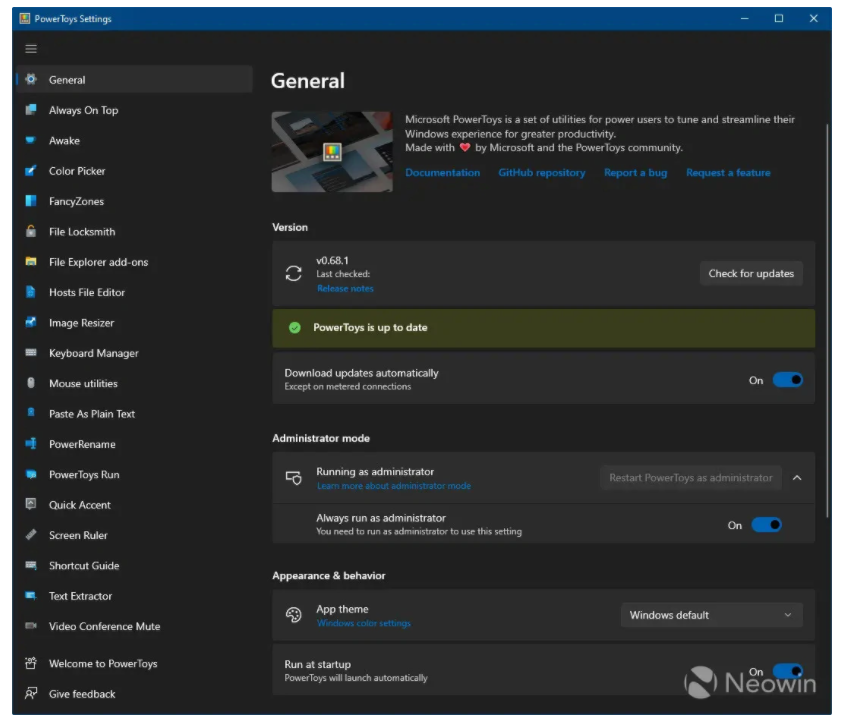Screen dimensions: 844x723
Task: Click the Image Resizer icon
Action: tap(31, 322)
